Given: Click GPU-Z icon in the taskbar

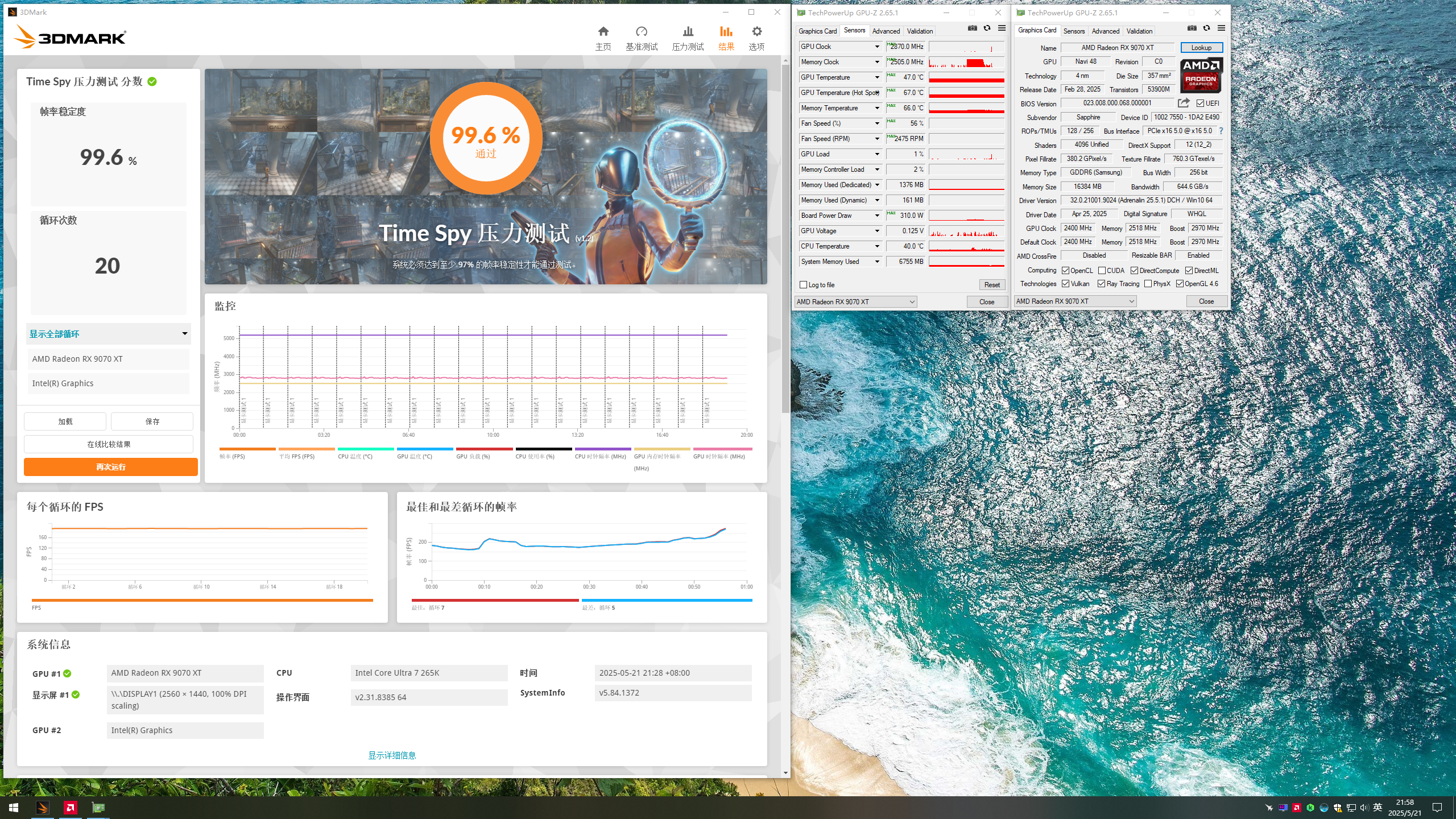Looking at the screenshot, I should [98, 808].
